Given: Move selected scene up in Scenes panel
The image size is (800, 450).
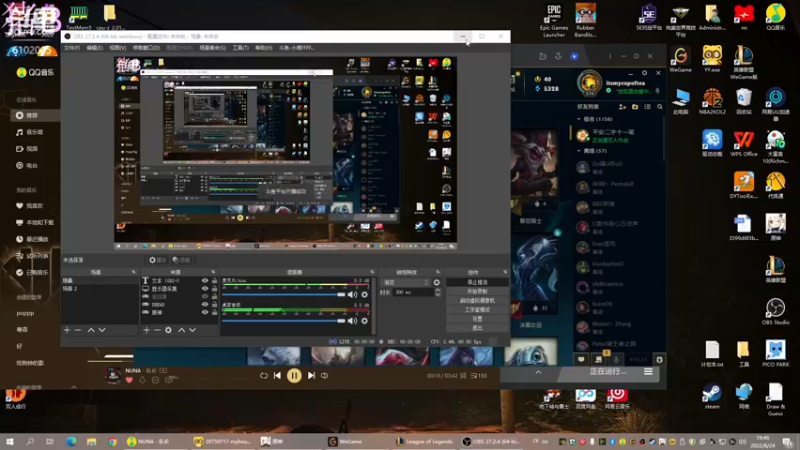Looking at the screenshot, I should pos(91,330).
